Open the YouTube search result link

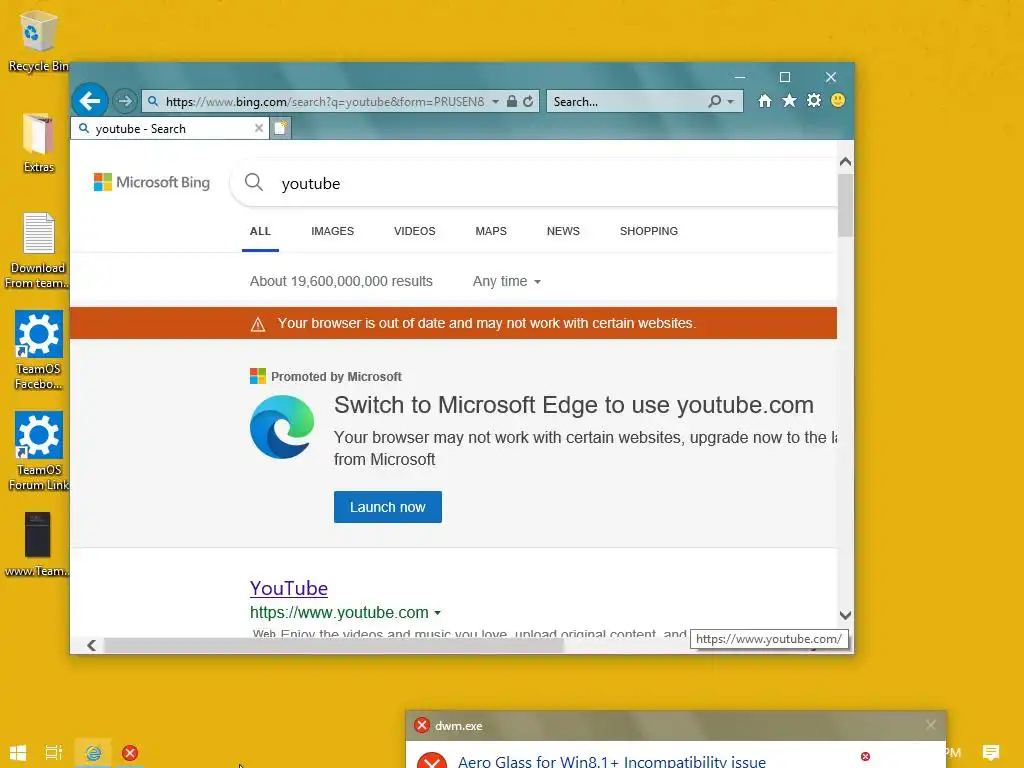click(289, 588)
